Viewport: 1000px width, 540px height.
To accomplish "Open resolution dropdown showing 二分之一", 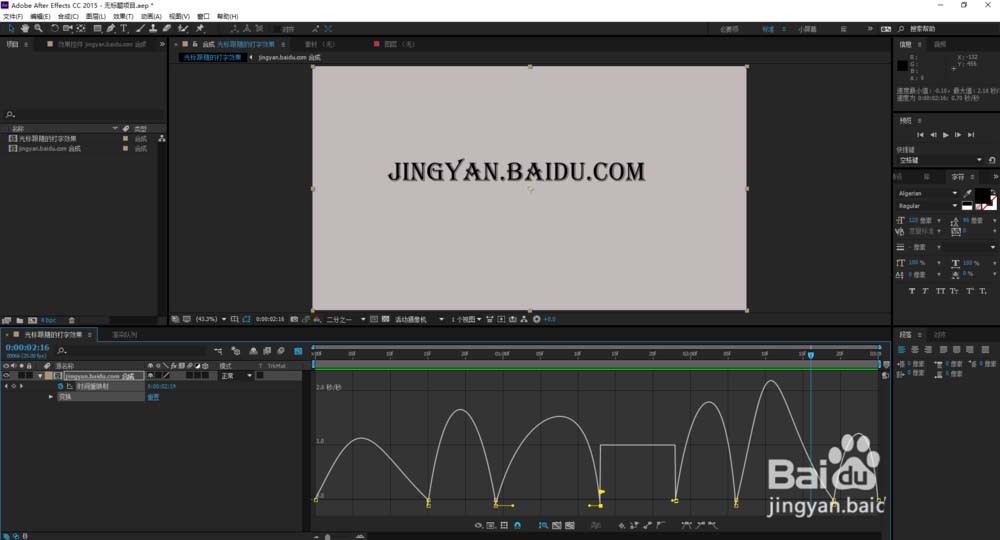I will point(346,319).
